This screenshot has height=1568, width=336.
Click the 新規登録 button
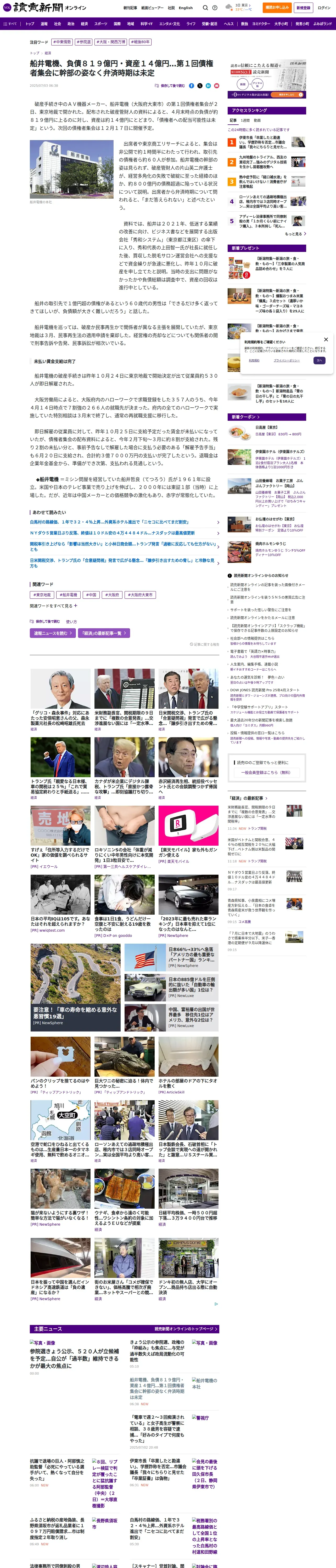click(303, 8)
